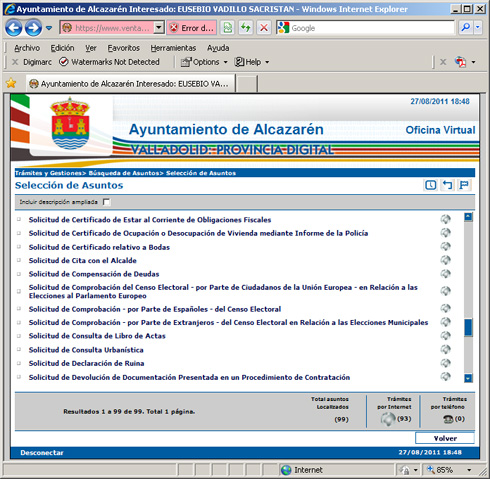Open the Archivo menu
490x479 pixels.
coord(27,48)
